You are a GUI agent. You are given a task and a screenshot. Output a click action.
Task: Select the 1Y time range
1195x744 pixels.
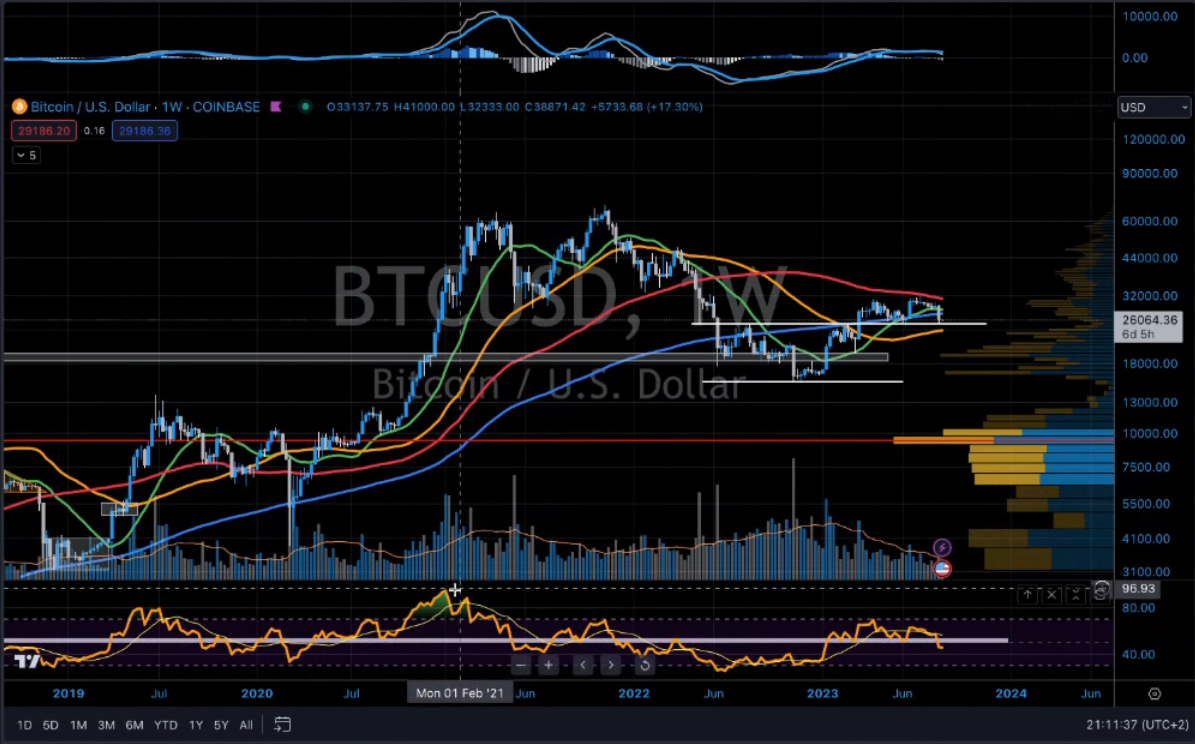pos(196,725)
